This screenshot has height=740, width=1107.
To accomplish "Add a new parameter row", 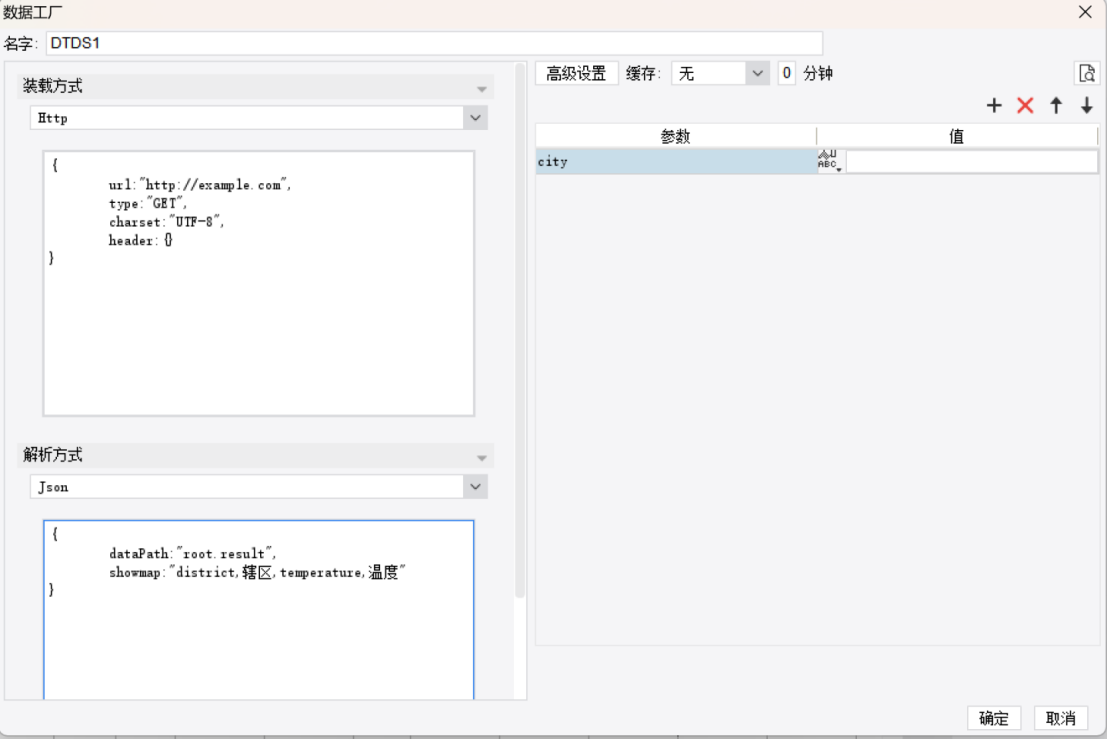I will [x=994, y=106].
